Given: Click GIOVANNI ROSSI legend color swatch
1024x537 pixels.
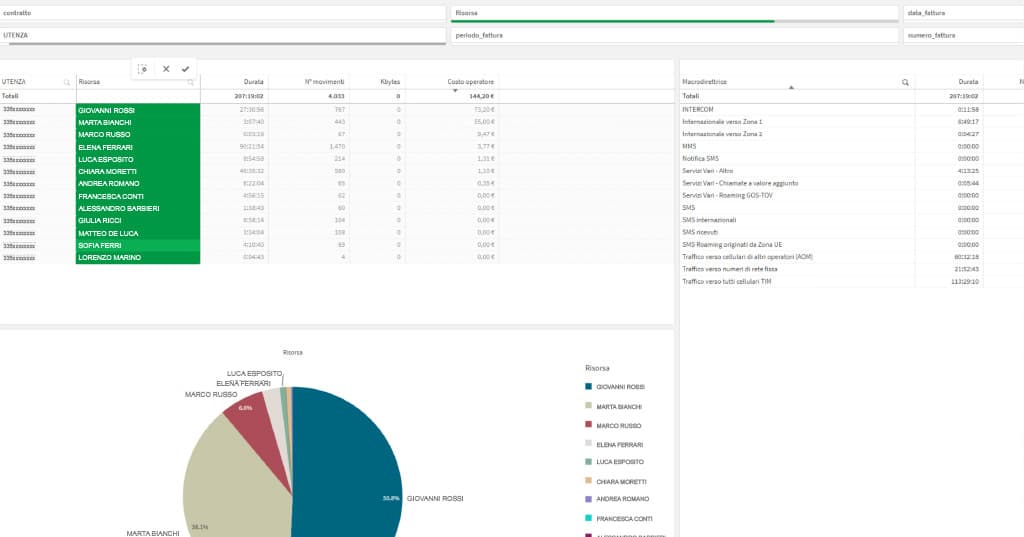Looking at the screenshot, I should (588, 387).
